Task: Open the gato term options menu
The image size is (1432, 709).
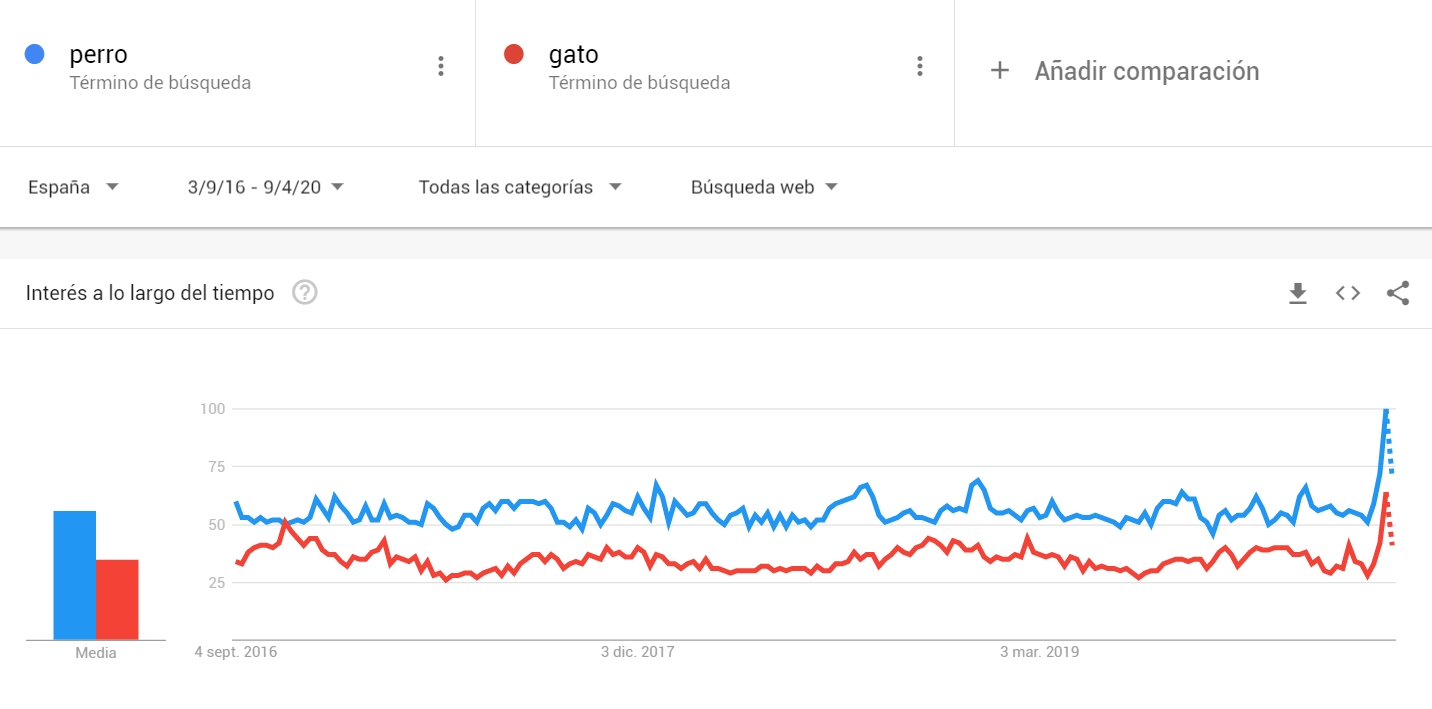Action: (x=920, y=66)
